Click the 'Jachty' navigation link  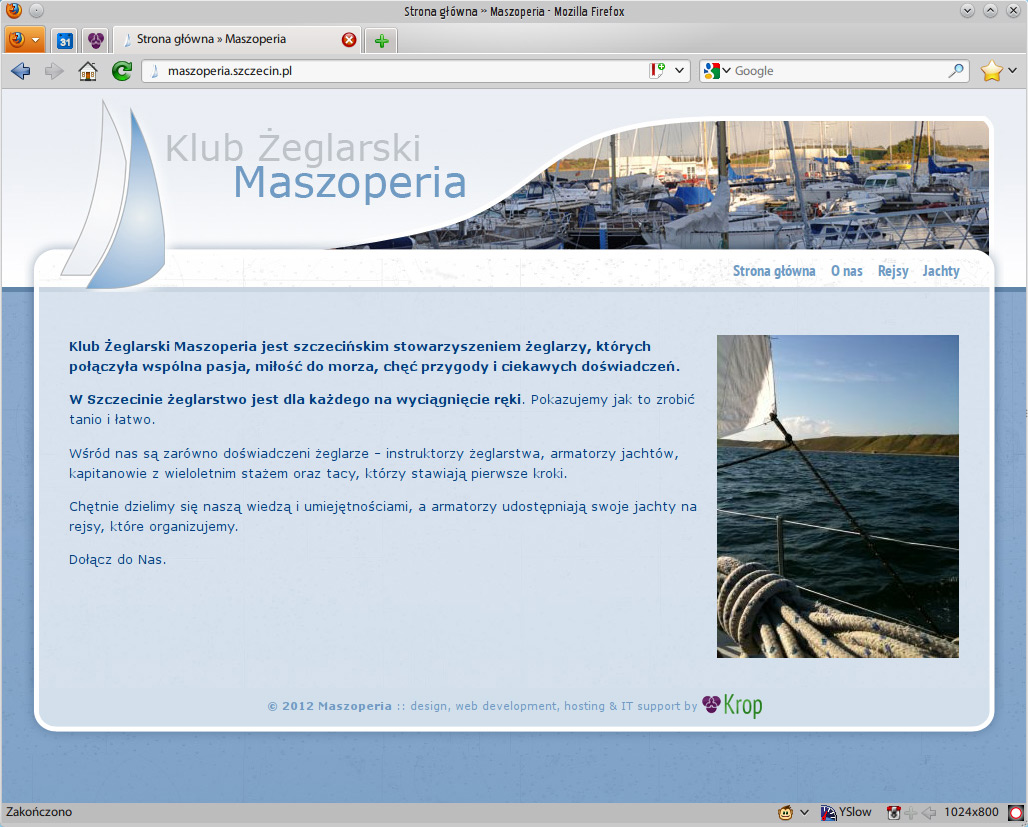point(940,271)
